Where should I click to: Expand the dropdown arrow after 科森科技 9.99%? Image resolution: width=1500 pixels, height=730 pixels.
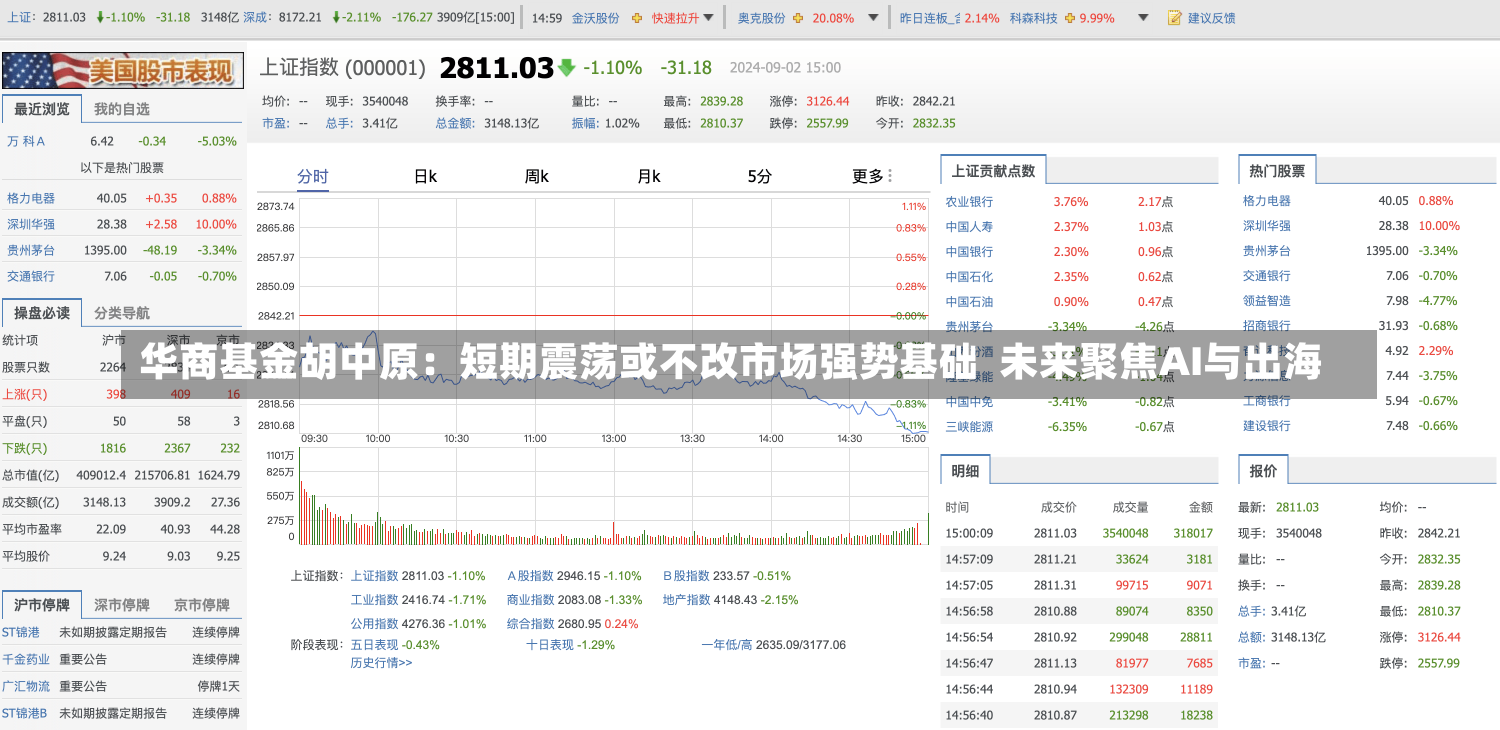pos(1144,18)
